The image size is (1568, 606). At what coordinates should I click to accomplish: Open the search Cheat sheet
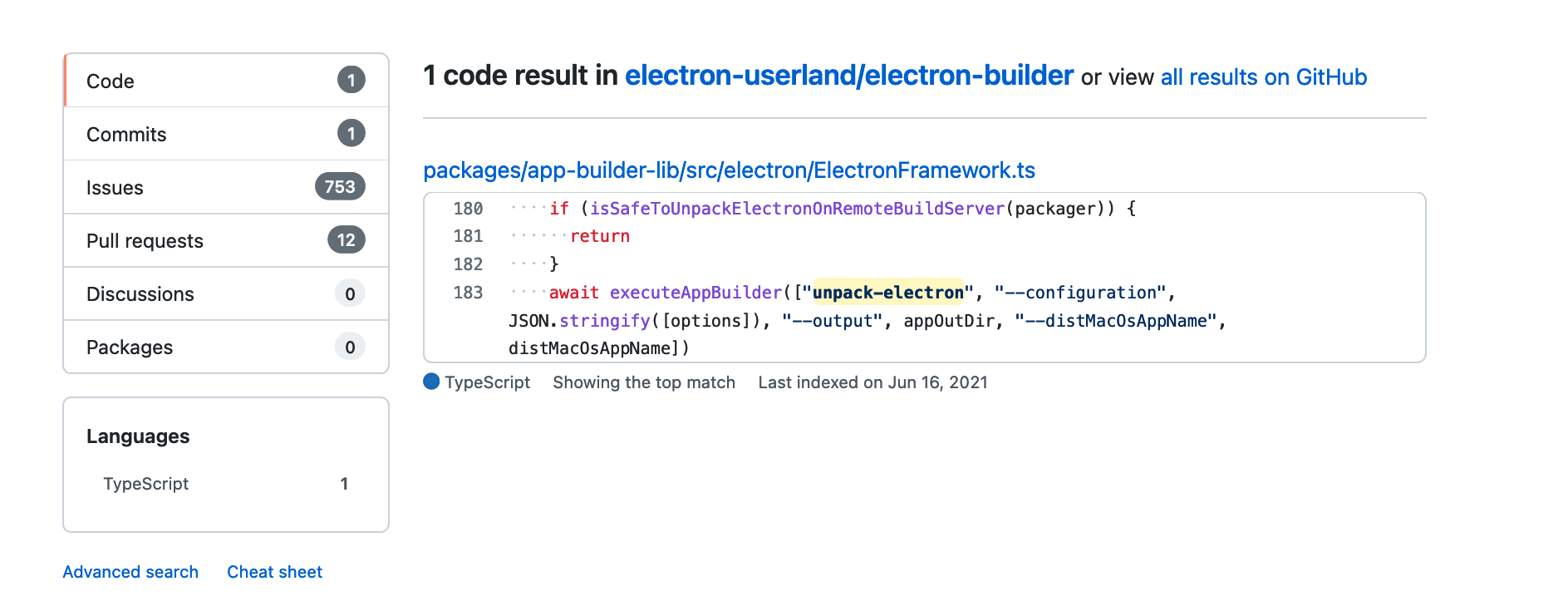click(x=274, y=571)
